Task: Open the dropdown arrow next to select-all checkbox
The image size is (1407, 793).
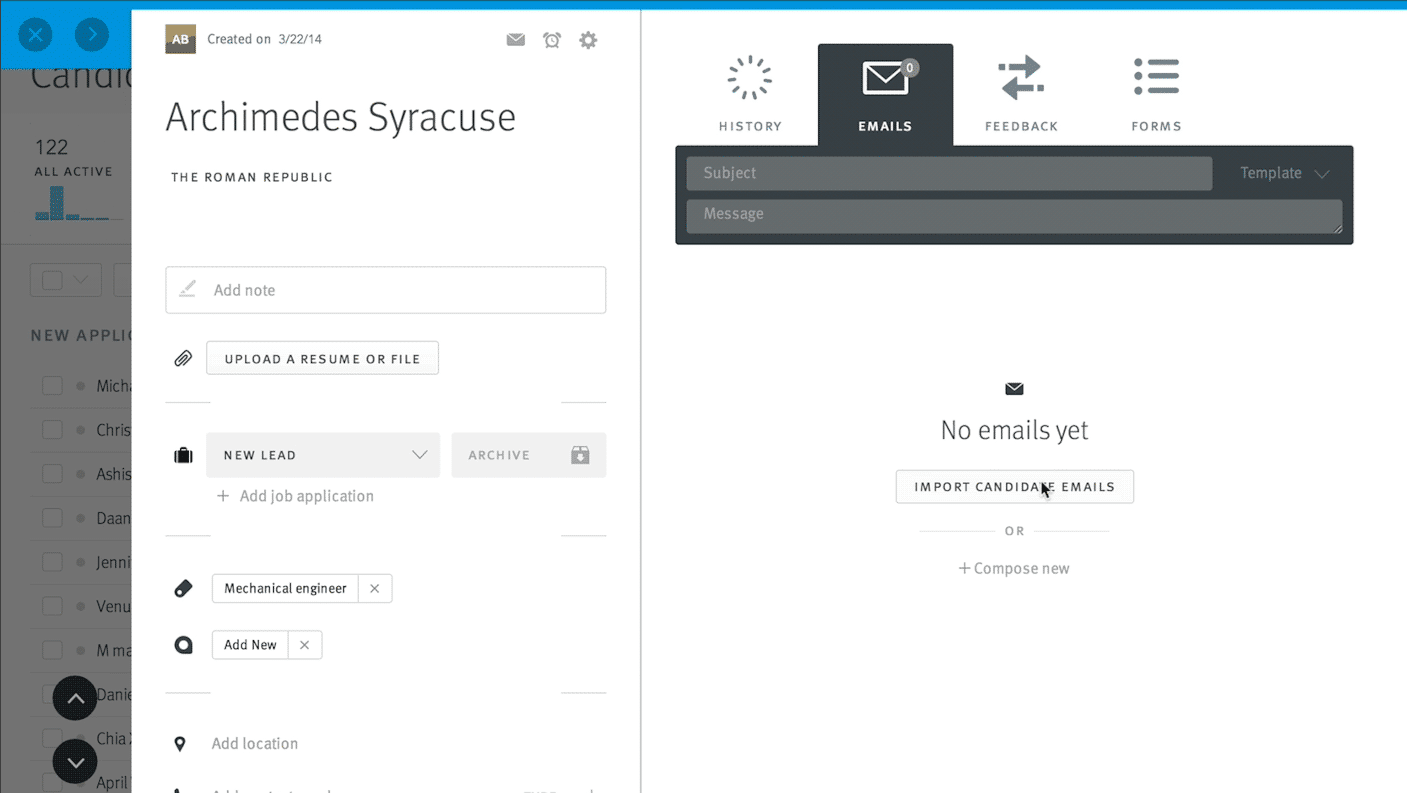Action: point(81,280)
